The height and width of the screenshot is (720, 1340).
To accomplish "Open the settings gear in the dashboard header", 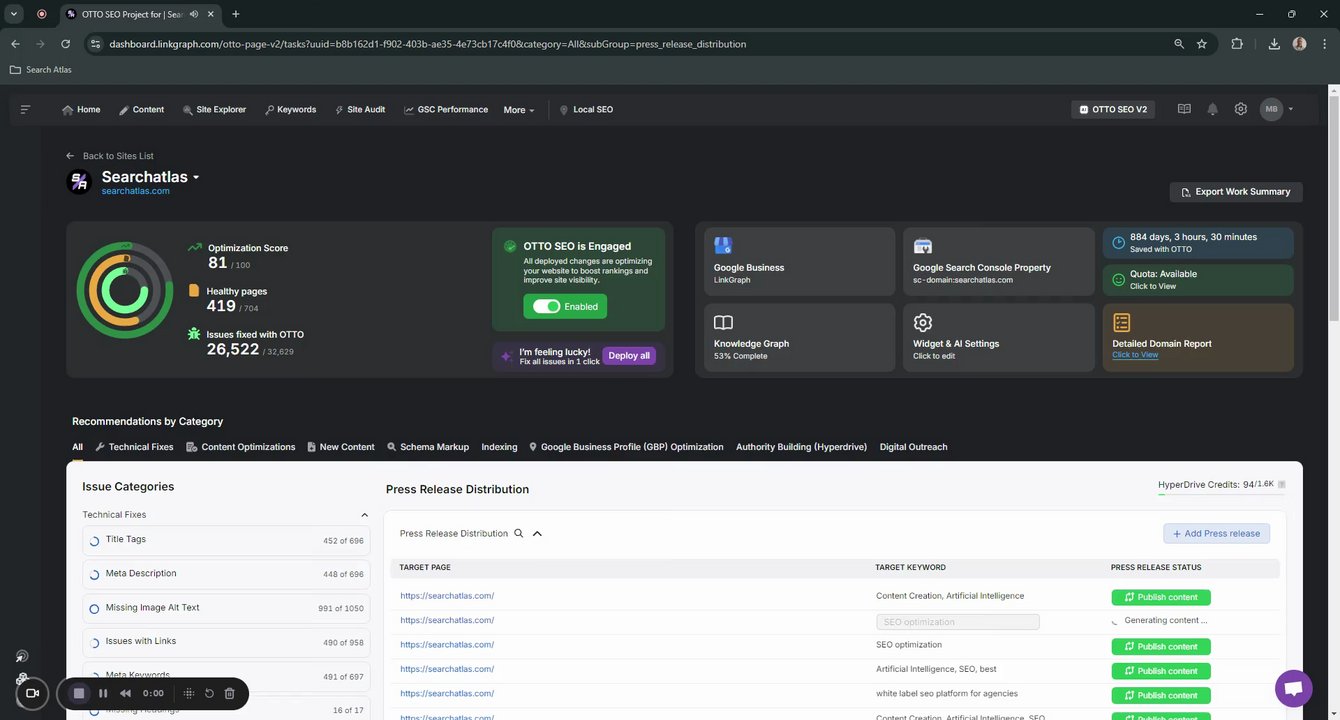I will [x=1240, y=109].
